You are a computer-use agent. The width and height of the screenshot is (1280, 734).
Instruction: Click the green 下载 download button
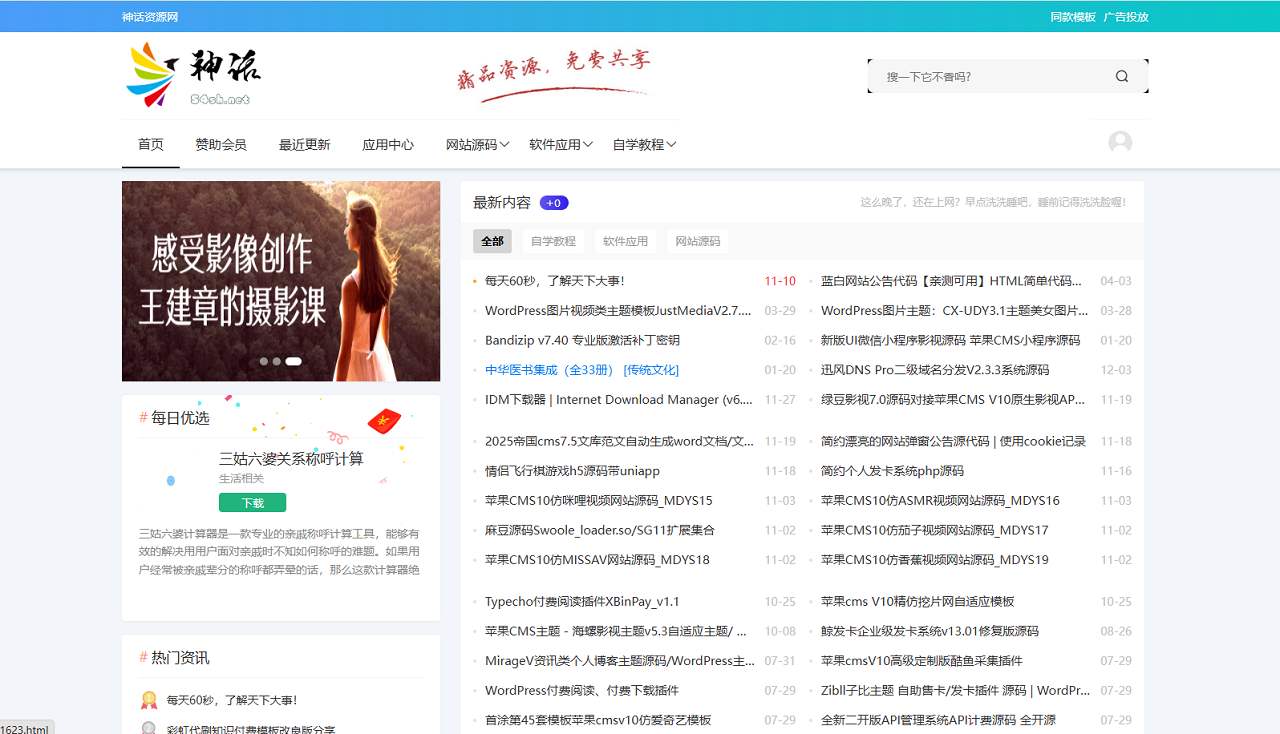[x=252, y=502]
